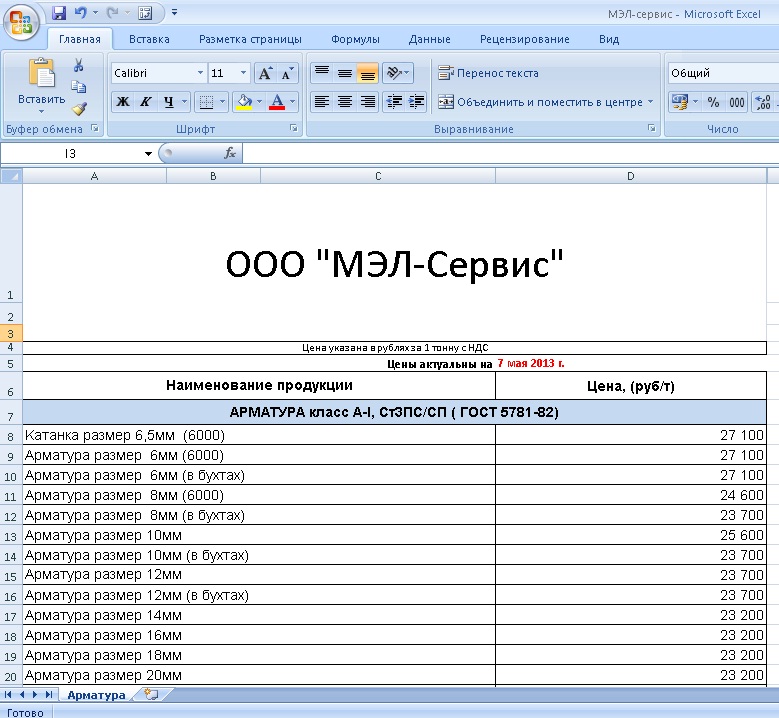Apply red font color
The width and height of the screenshot is (779, 718).
coord(277,102)
